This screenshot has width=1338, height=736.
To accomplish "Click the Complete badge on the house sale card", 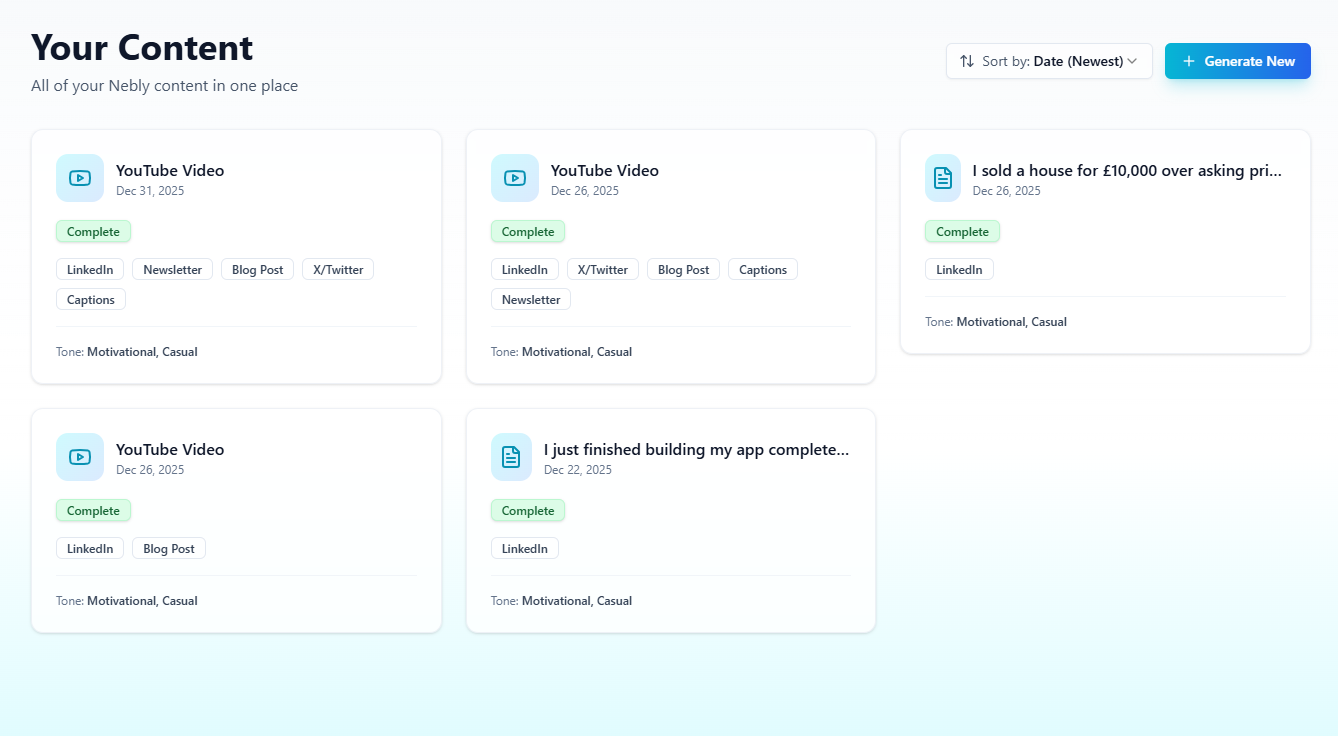I will click(x=962, y=231).
